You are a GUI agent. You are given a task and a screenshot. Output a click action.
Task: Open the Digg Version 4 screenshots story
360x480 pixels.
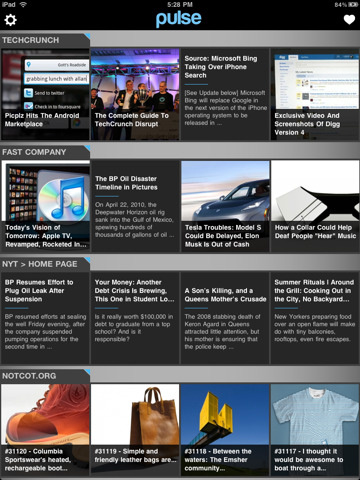315,94
